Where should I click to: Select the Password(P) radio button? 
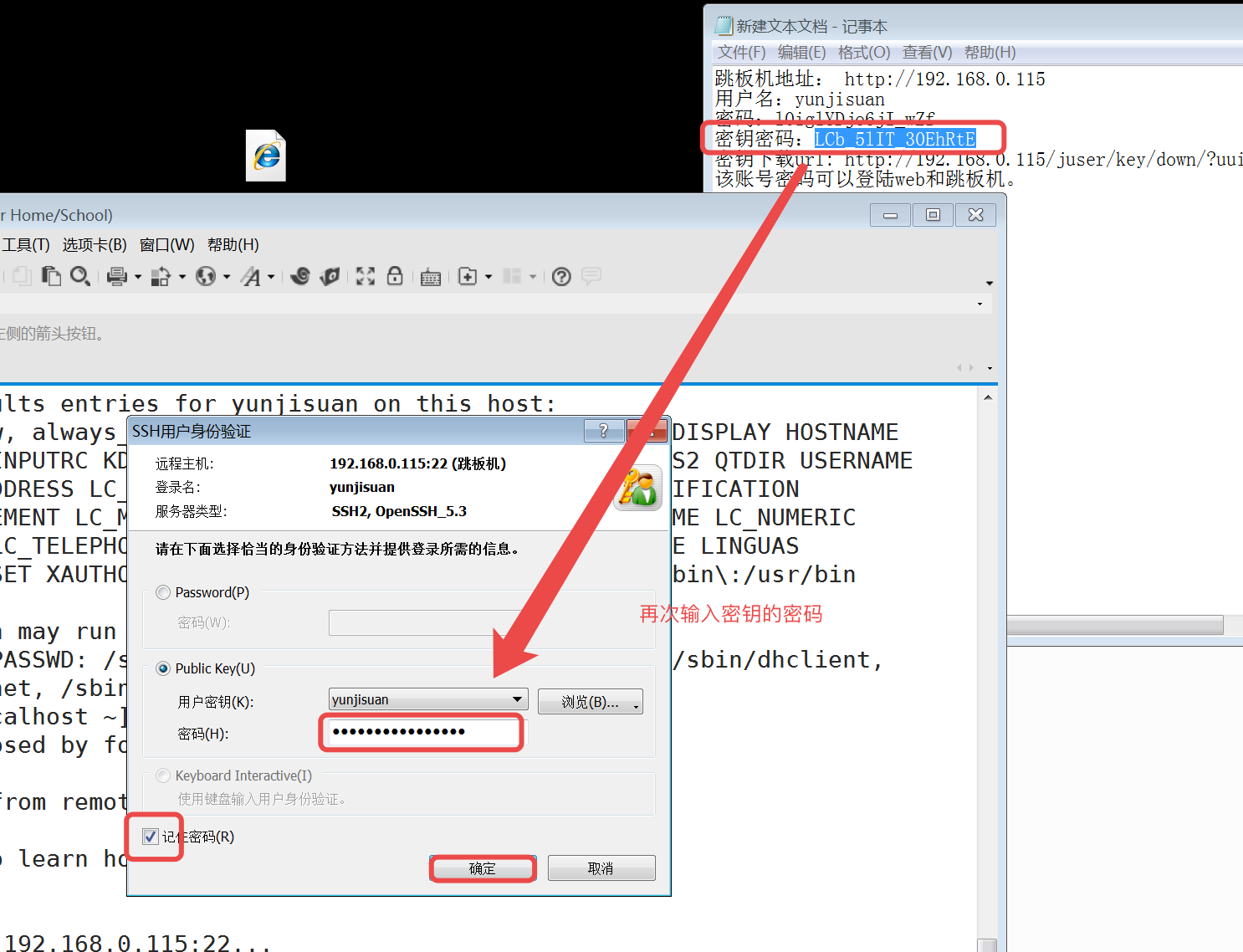pos(163,592)
